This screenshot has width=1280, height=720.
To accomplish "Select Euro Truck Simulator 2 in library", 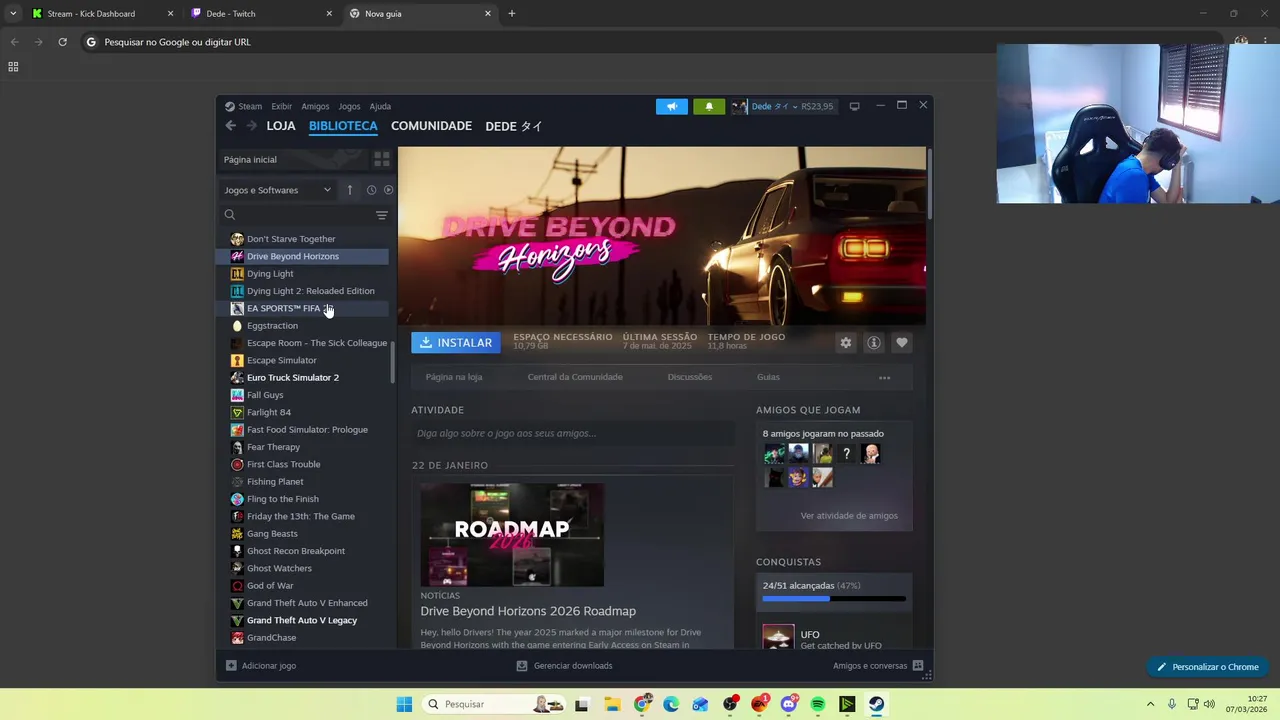I will point(302,378).
